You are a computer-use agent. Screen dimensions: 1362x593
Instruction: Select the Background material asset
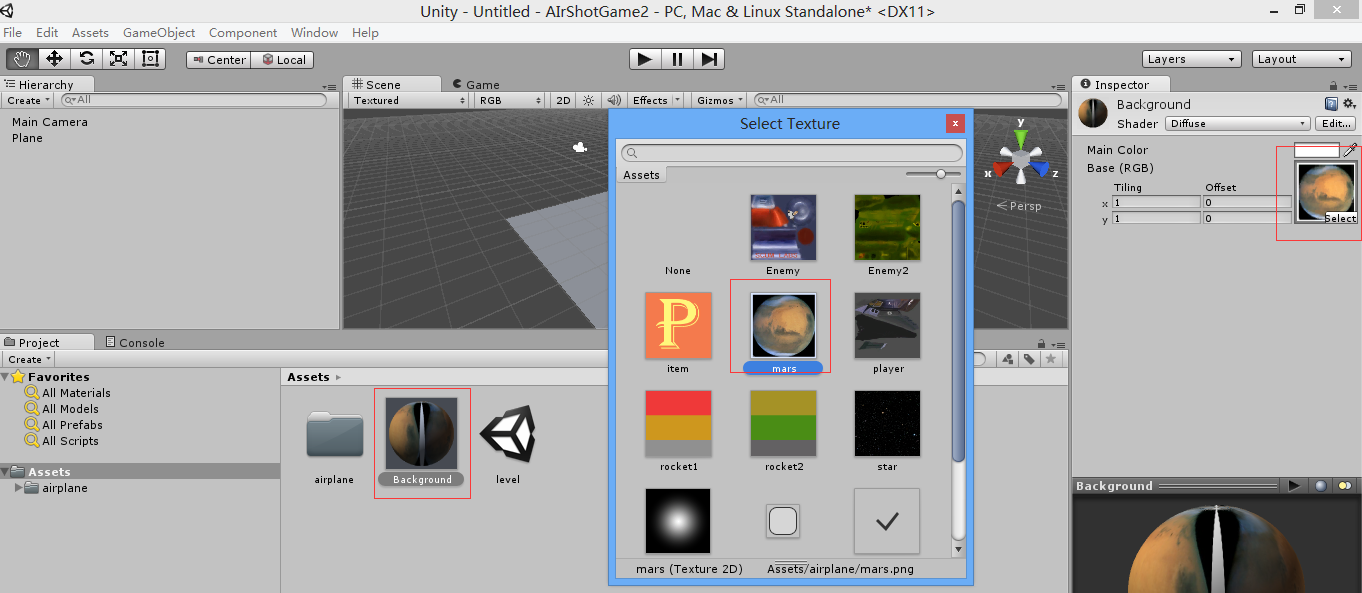422,442
